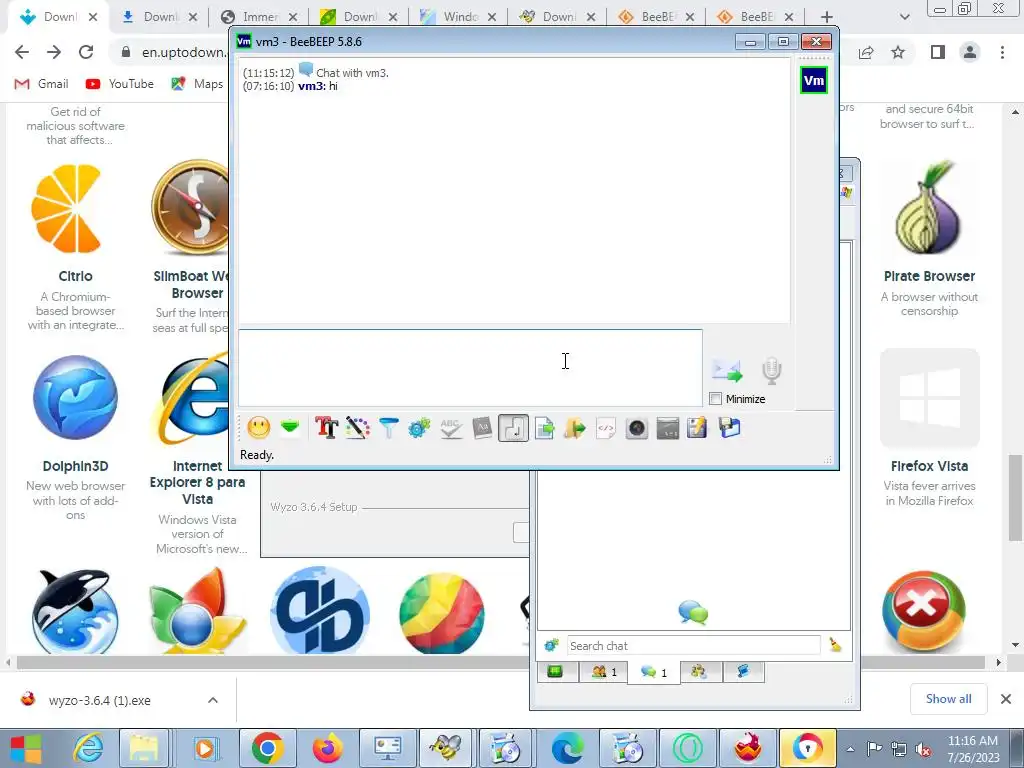Show hidden system tray icons
Image resolution: width=1024 pixels, height=768 pixels.
(850, 749)
